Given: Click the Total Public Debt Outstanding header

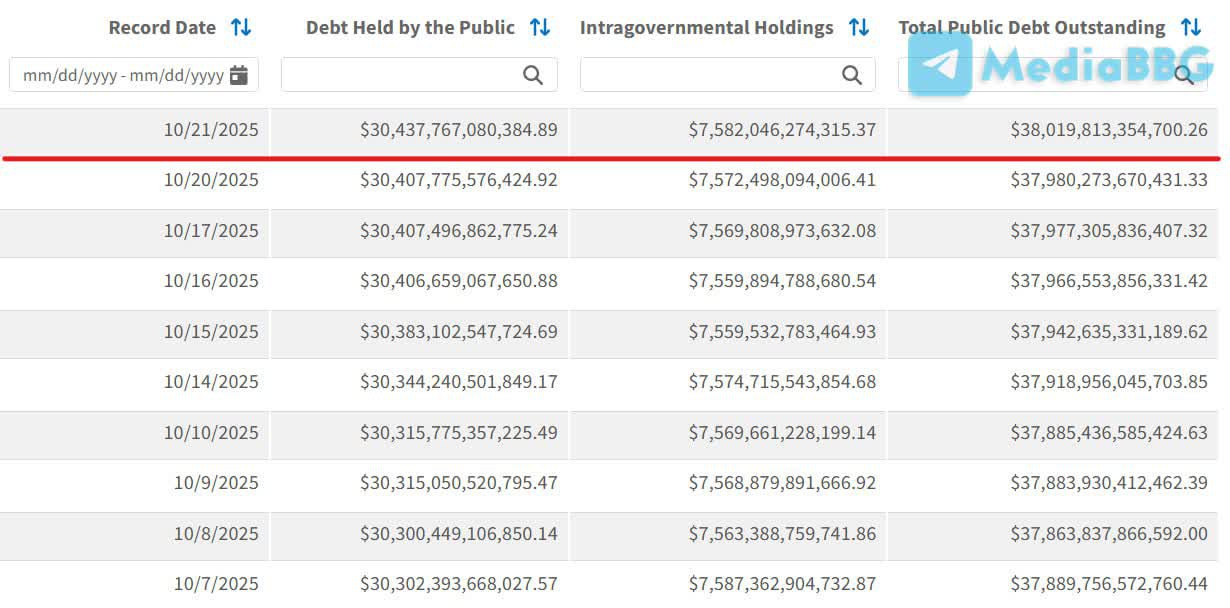Looking at the screenshot, I should point(1031,28).
